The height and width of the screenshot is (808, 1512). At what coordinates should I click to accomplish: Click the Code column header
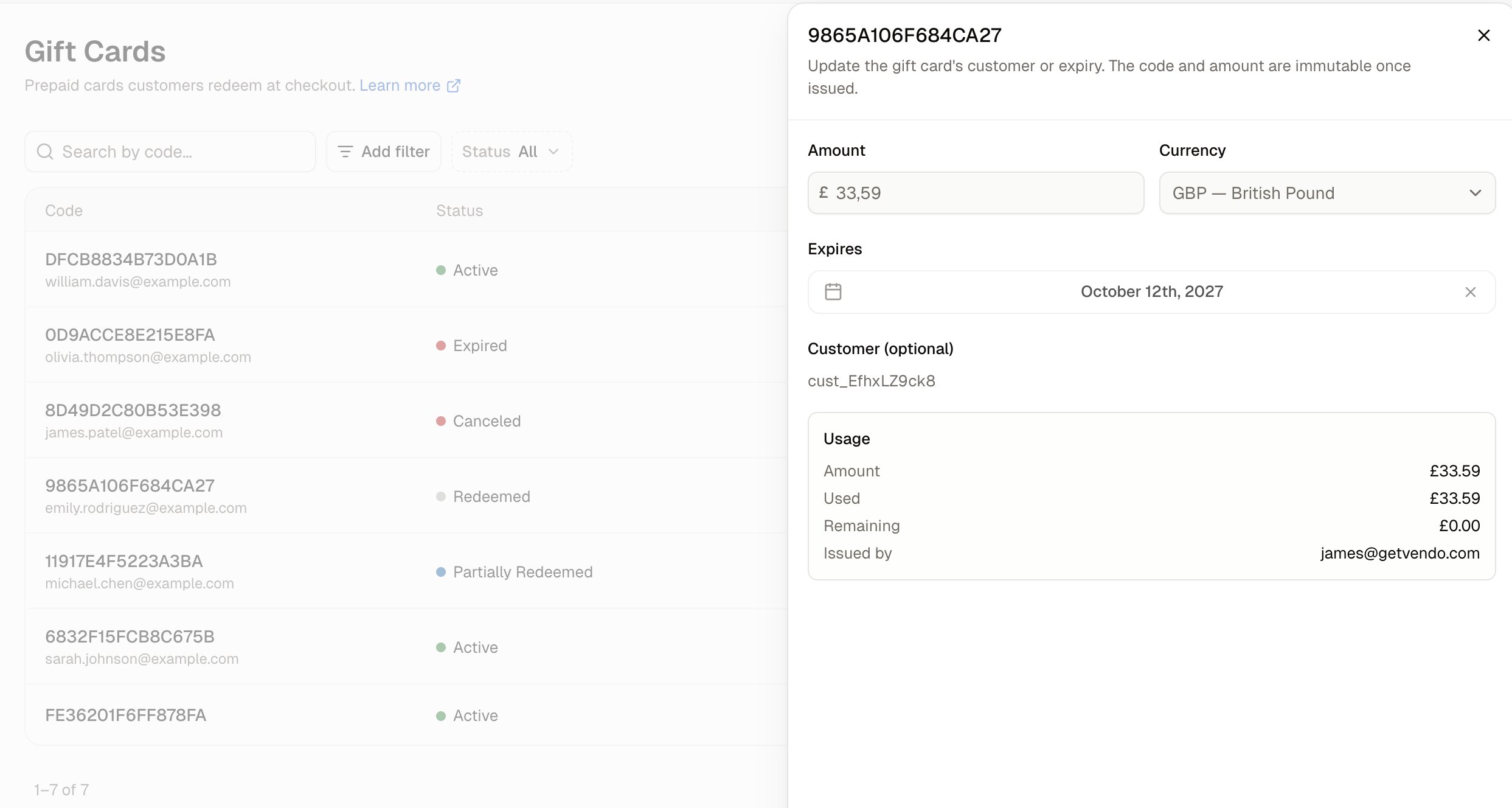pos(64,211)
